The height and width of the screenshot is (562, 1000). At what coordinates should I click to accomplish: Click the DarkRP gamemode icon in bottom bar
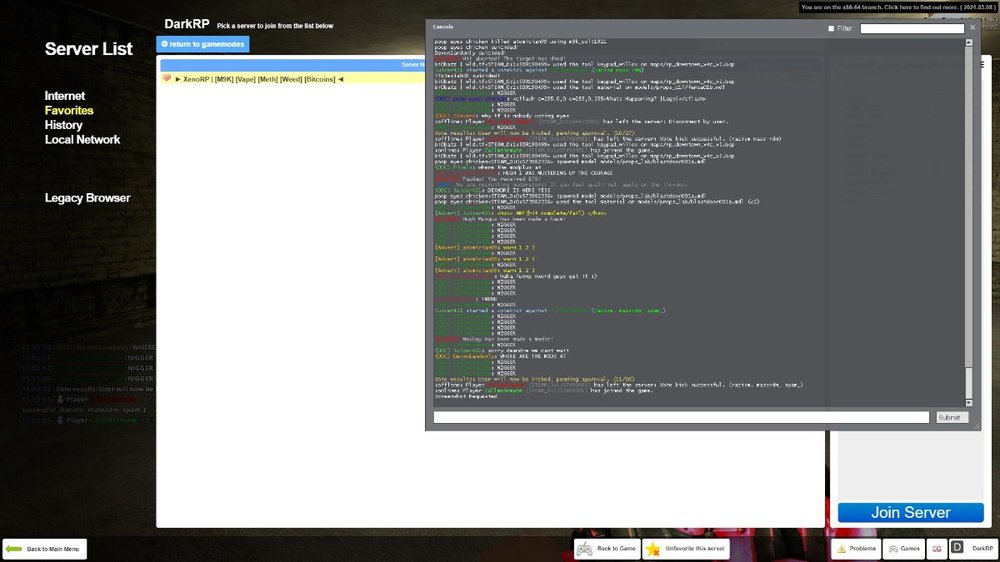click(x=957, y=549)
